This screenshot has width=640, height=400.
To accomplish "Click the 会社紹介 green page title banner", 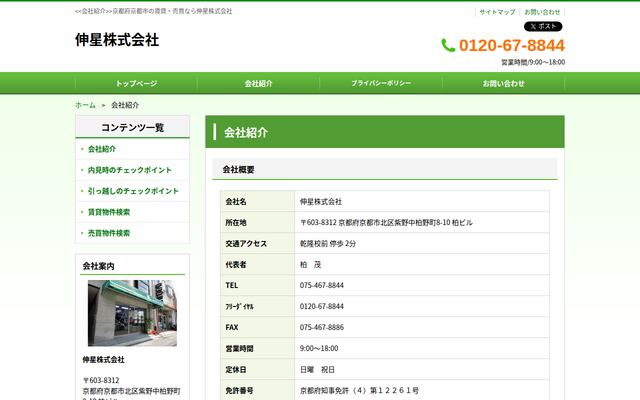I will click(385, 132).
